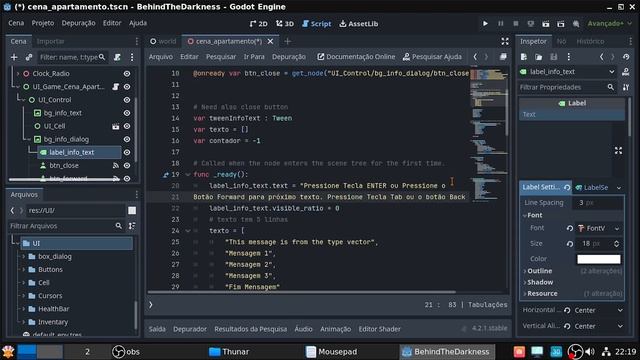The image size is (640, 360).
Task: Run the project with Play button
Action: 485,24
